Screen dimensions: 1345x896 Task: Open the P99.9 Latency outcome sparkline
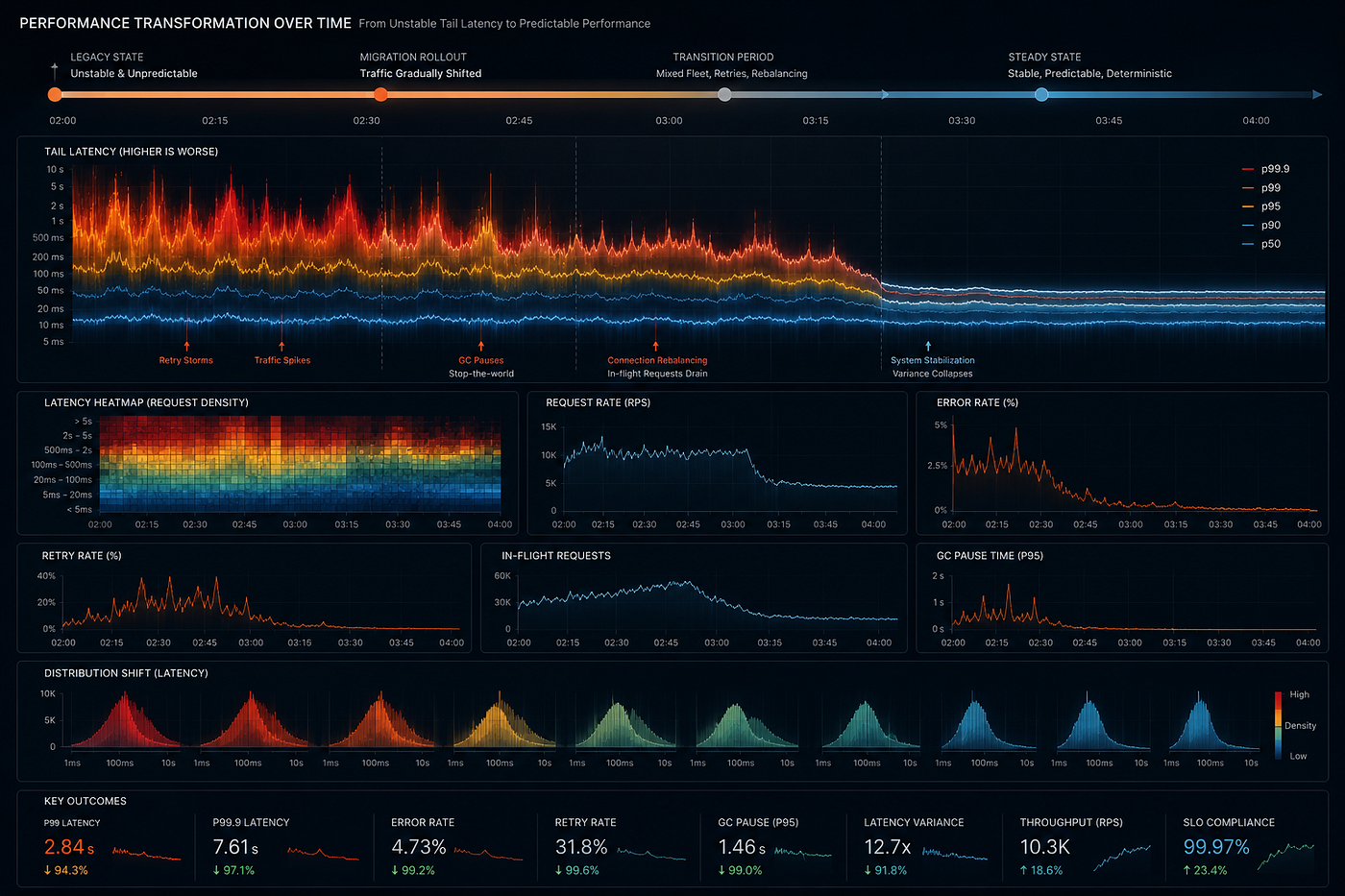(x=323, y=853)
